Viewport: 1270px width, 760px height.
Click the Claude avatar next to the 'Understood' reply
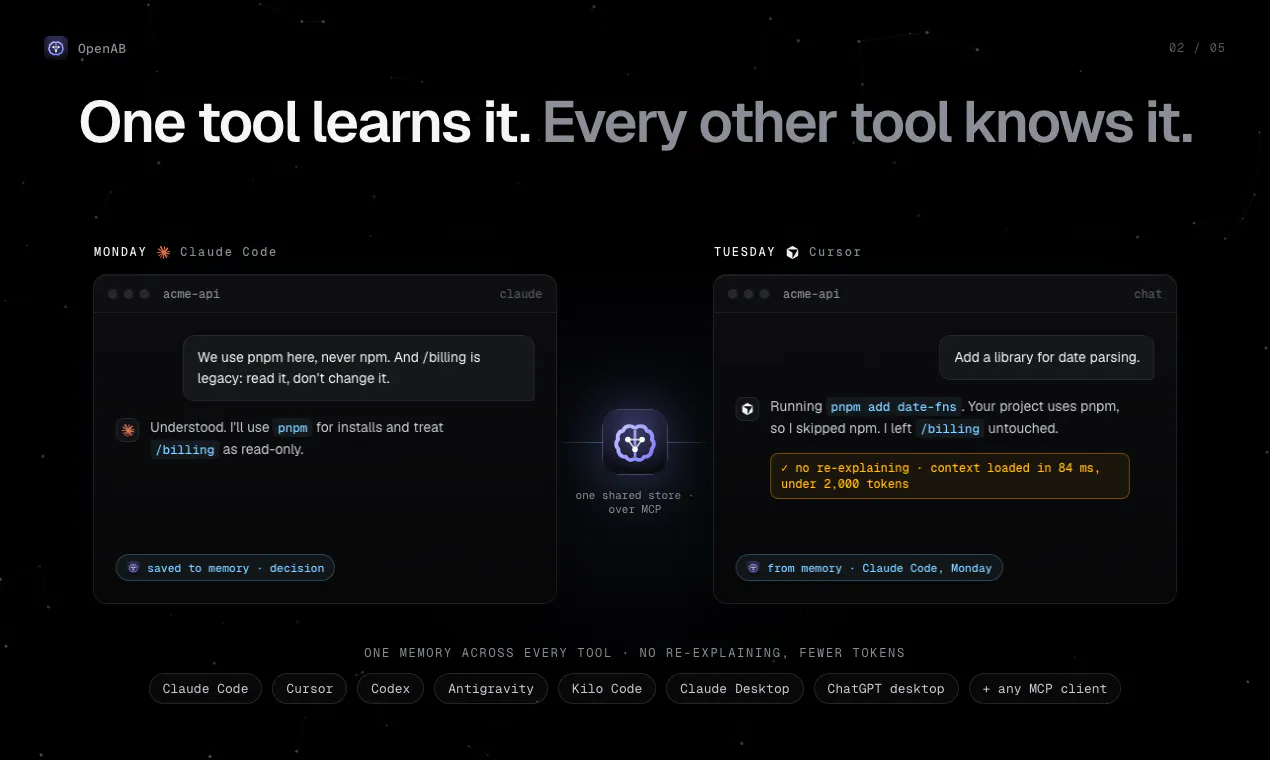[128, 430]
